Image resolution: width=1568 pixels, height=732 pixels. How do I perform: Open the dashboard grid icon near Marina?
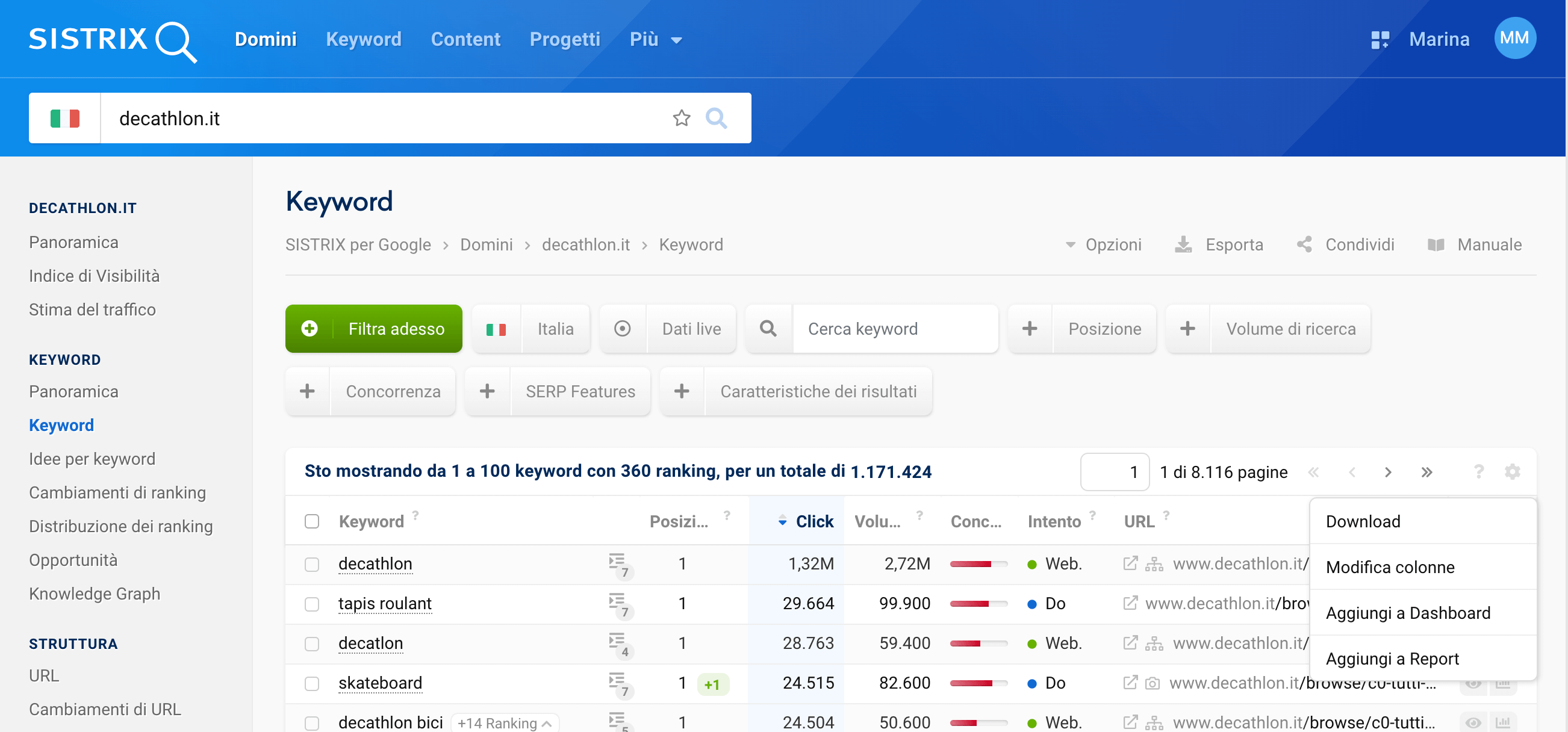click(x=1380, y=40)
